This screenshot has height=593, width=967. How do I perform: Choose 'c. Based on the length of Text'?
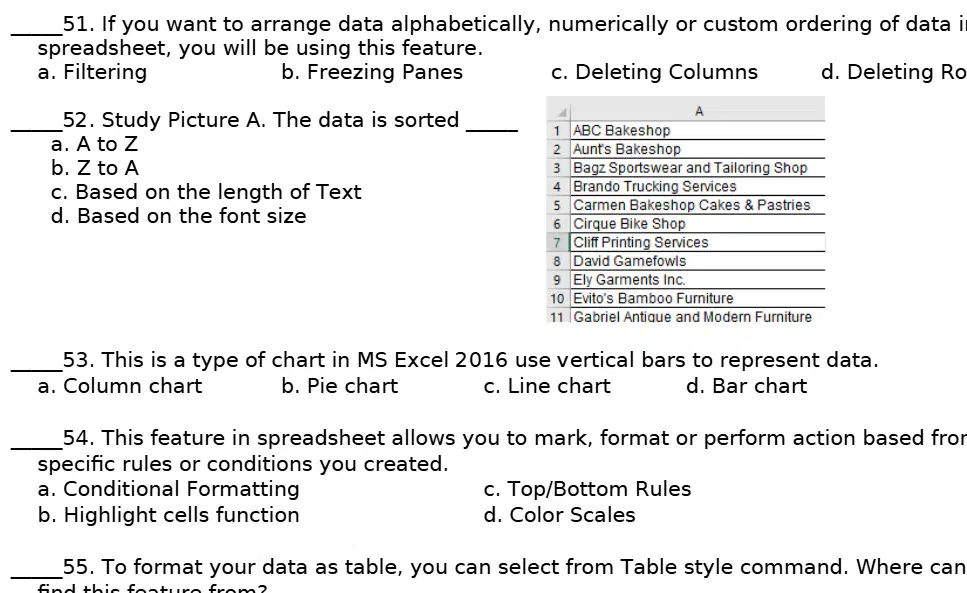pyautogui.click(x=206, y=192)
